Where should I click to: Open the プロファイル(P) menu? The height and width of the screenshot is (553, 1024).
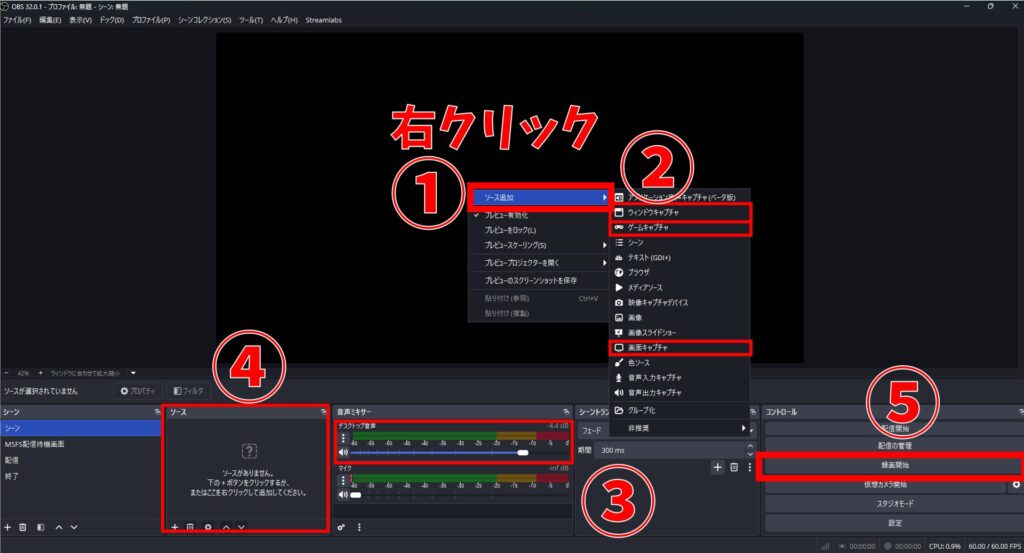(x=151, y=20)
